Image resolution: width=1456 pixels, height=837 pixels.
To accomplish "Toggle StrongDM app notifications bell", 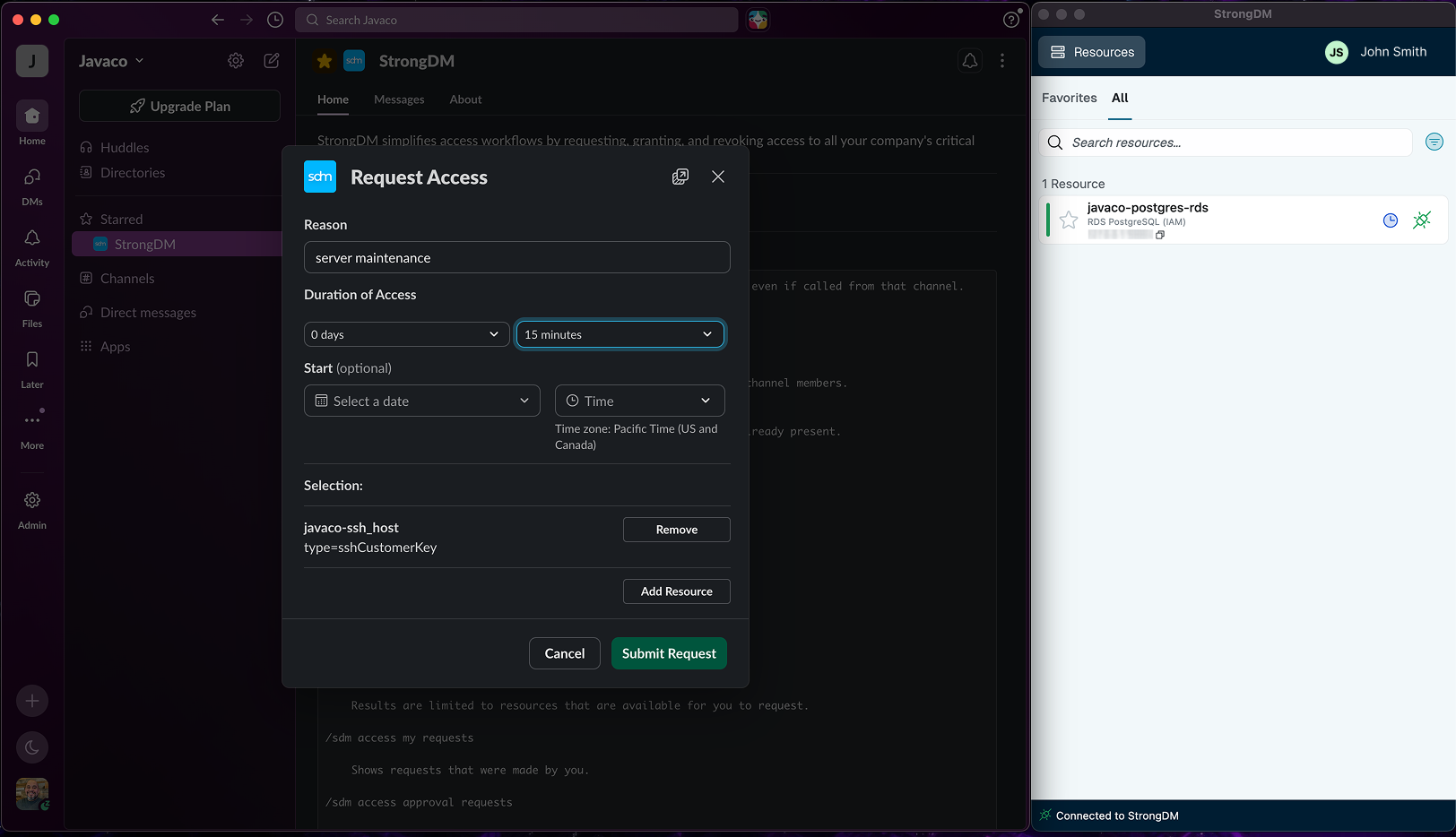I will pos(970,61).
